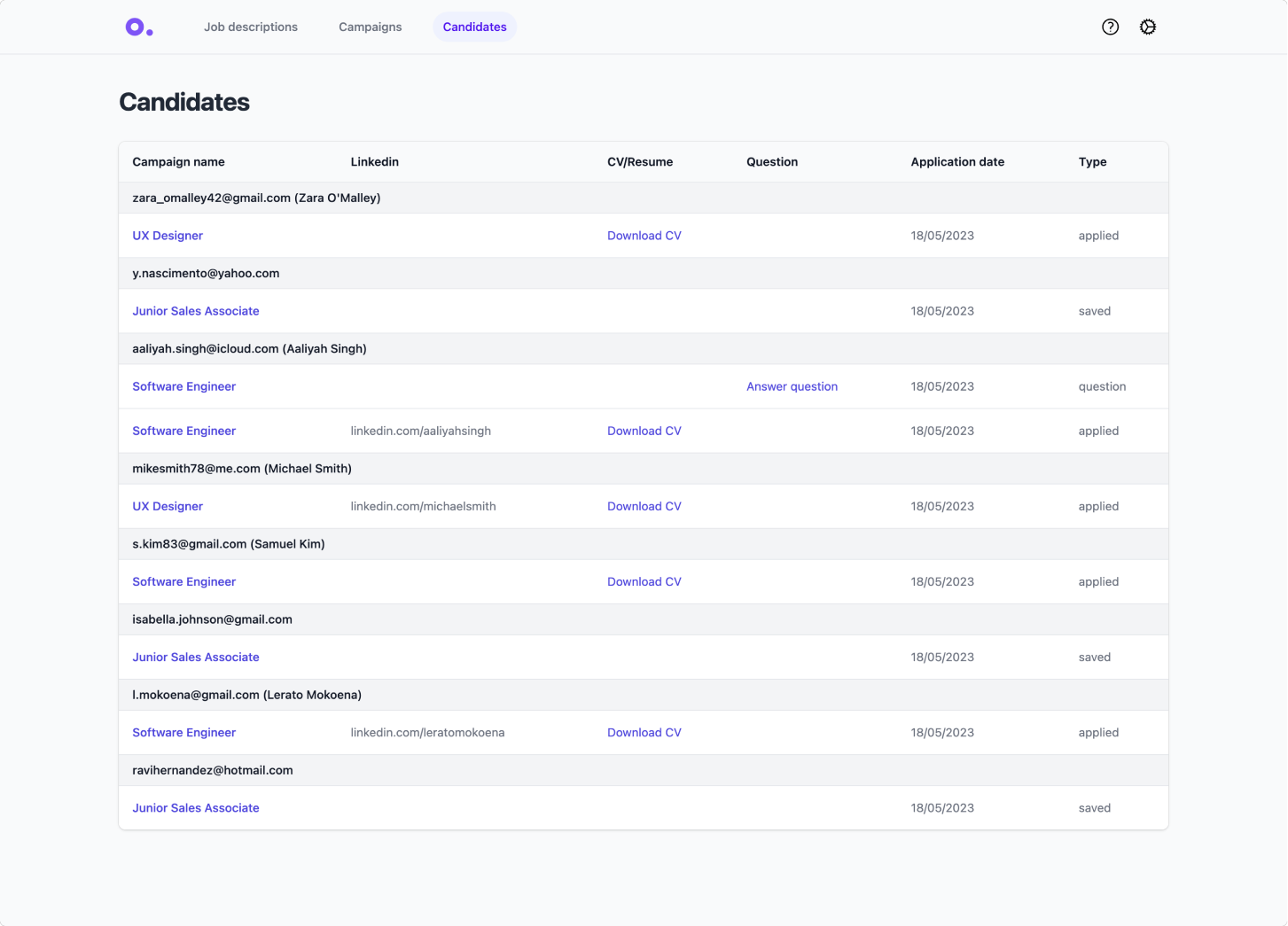The image size is (1288, 926).
Task: Select Junior Sales Associate for ravihernandez@hotmail.com
Action: tap(196, 807)
